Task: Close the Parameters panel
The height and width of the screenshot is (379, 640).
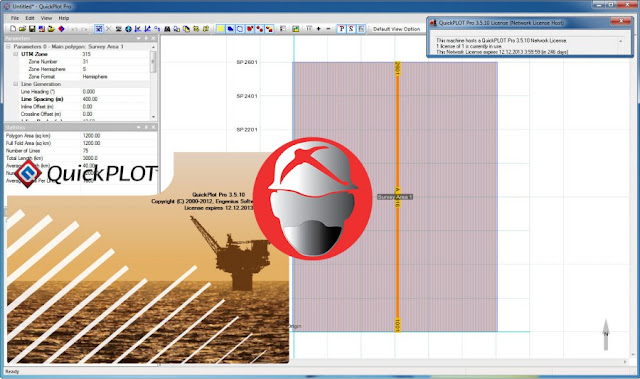Action: (153, 38)
